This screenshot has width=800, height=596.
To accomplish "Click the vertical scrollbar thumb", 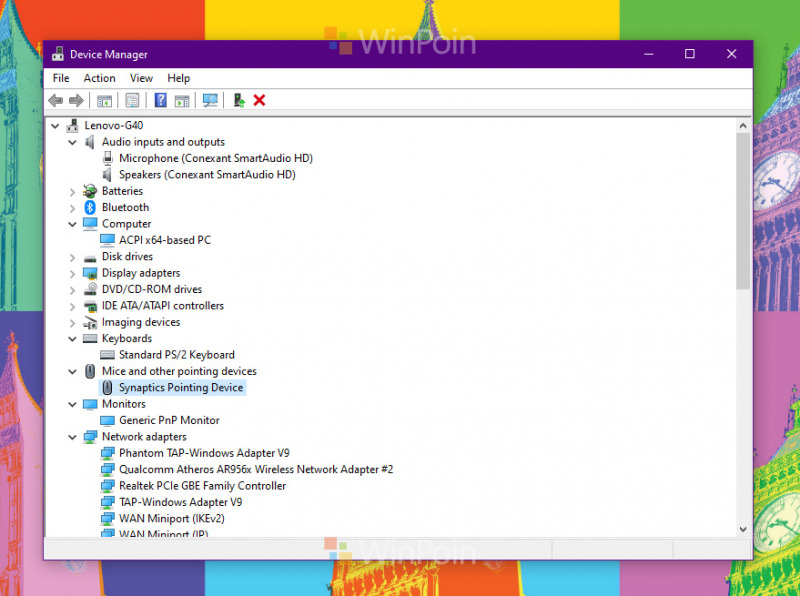I will (743, 210).
